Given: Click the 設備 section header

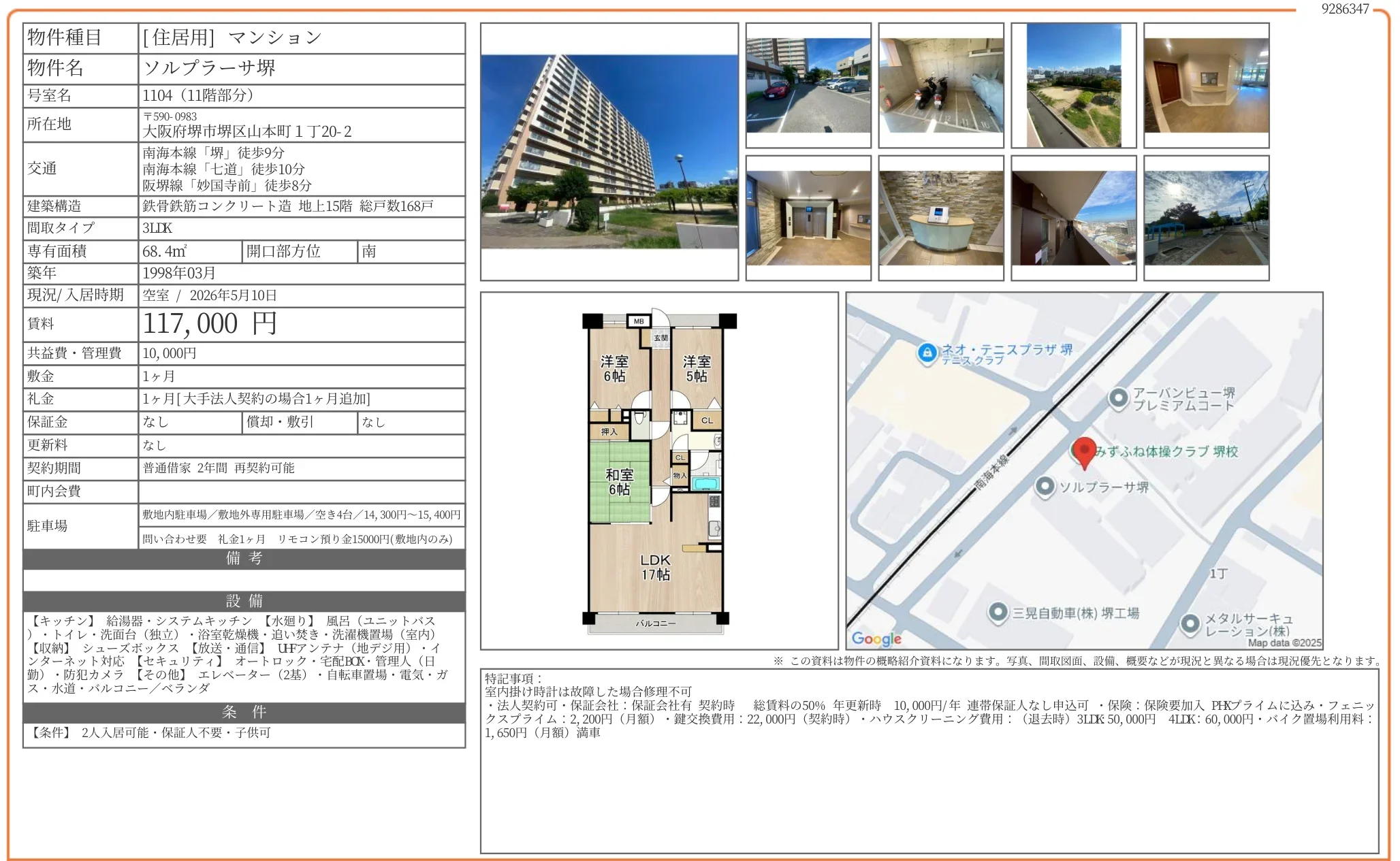Looking at the screenshot, I should [x=244, y=601].
